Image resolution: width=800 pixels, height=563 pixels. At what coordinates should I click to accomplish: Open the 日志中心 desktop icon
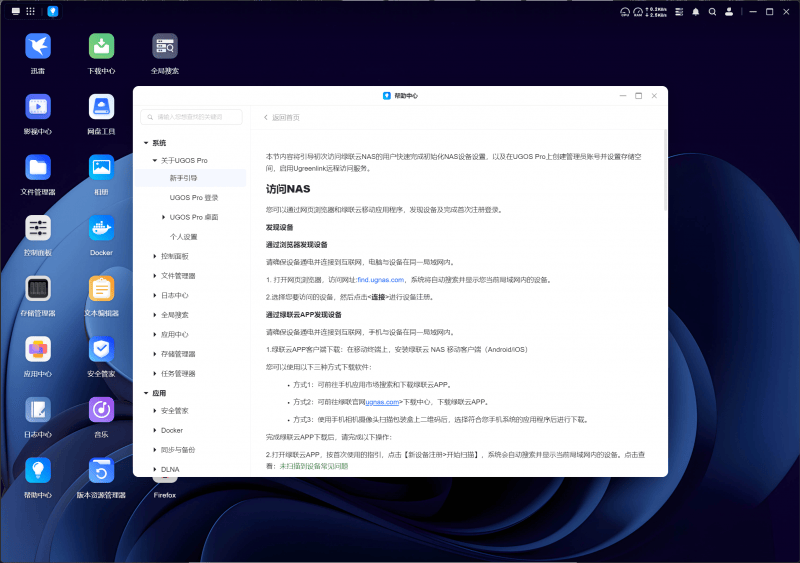pos(38,410)
